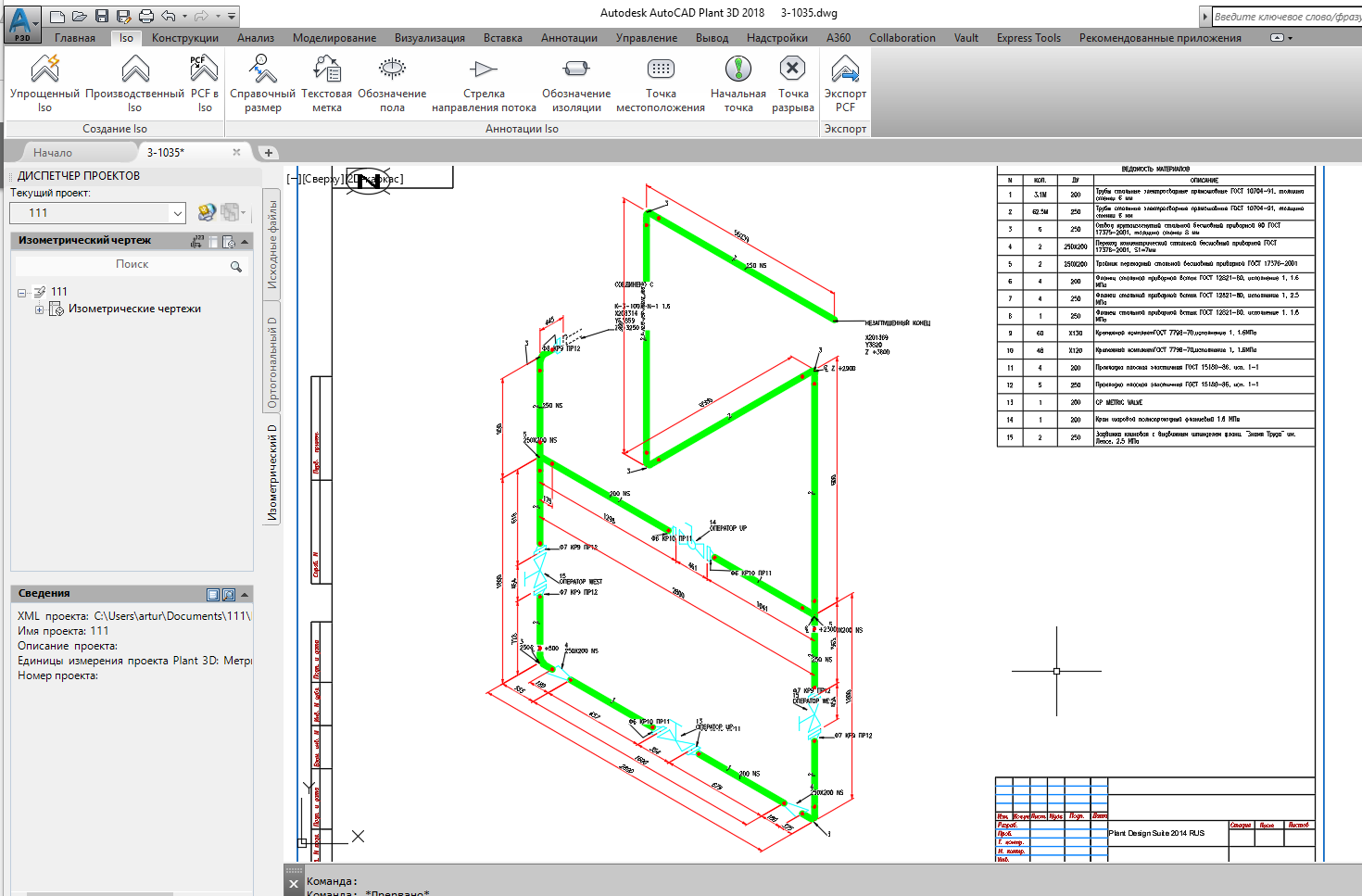The height and width of the screenshot is (896, 1362).
Task: Click the greyed reports icon beside project dropdown
Action: (231, 213)
